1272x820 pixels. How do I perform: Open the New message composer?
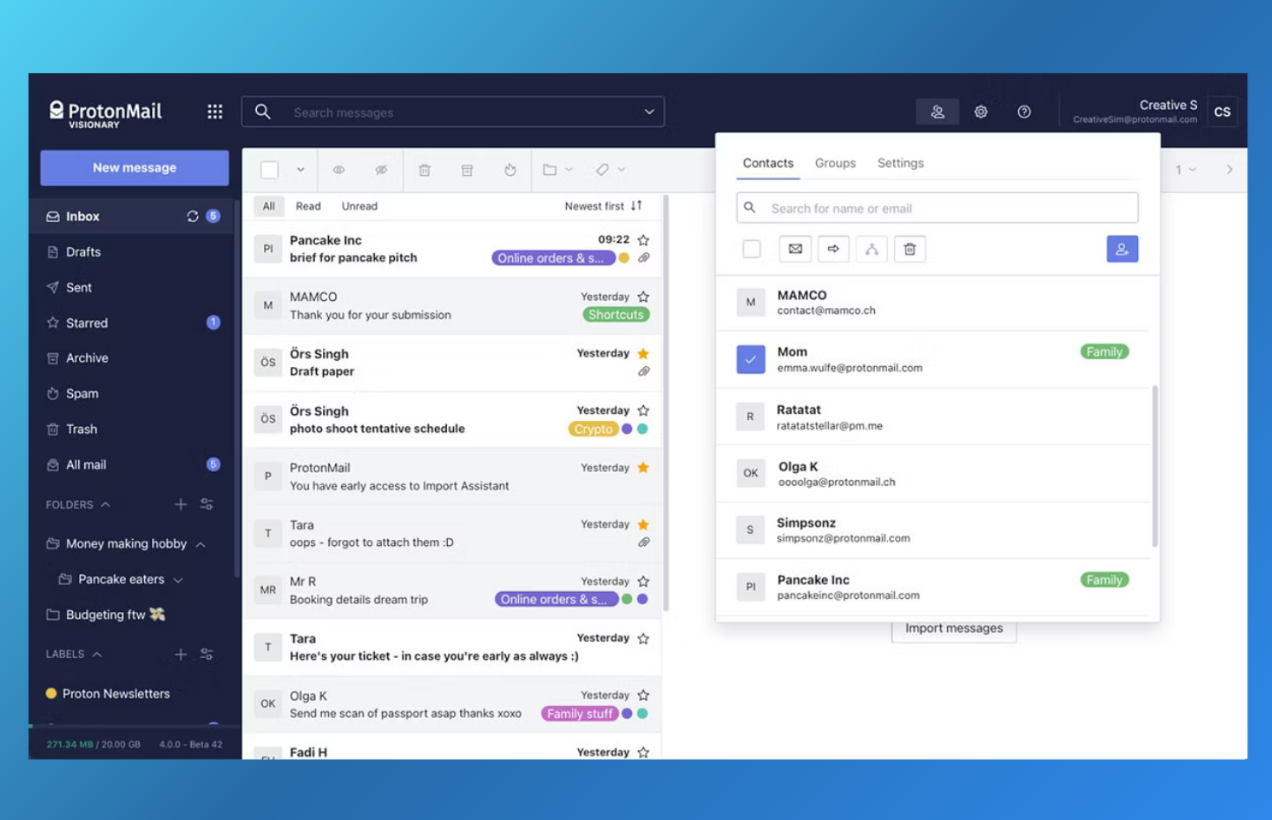[134, 167]
